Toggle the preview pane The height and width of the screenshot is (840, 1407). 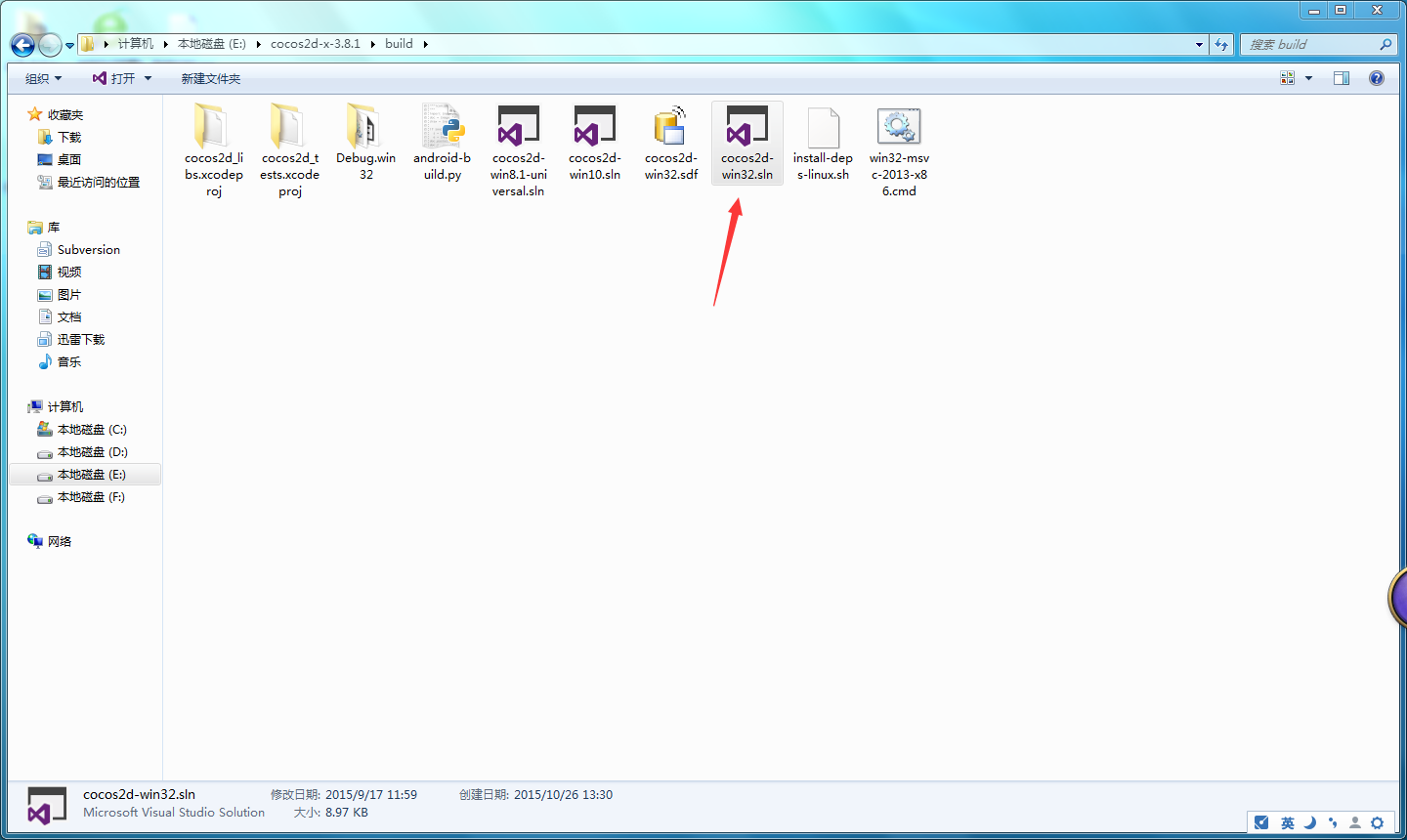pyautogui.click(x=1342, y=78)
